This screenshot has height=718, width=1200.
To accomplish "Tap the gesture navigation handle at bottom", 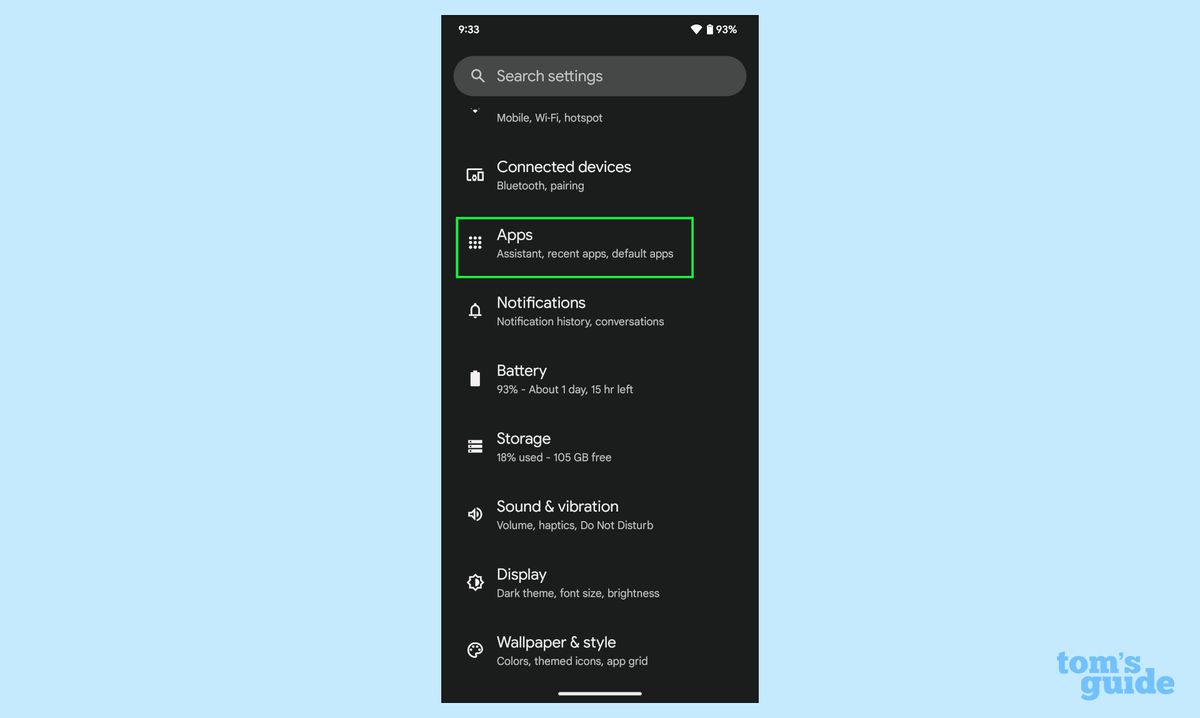I will coord(599,692).
